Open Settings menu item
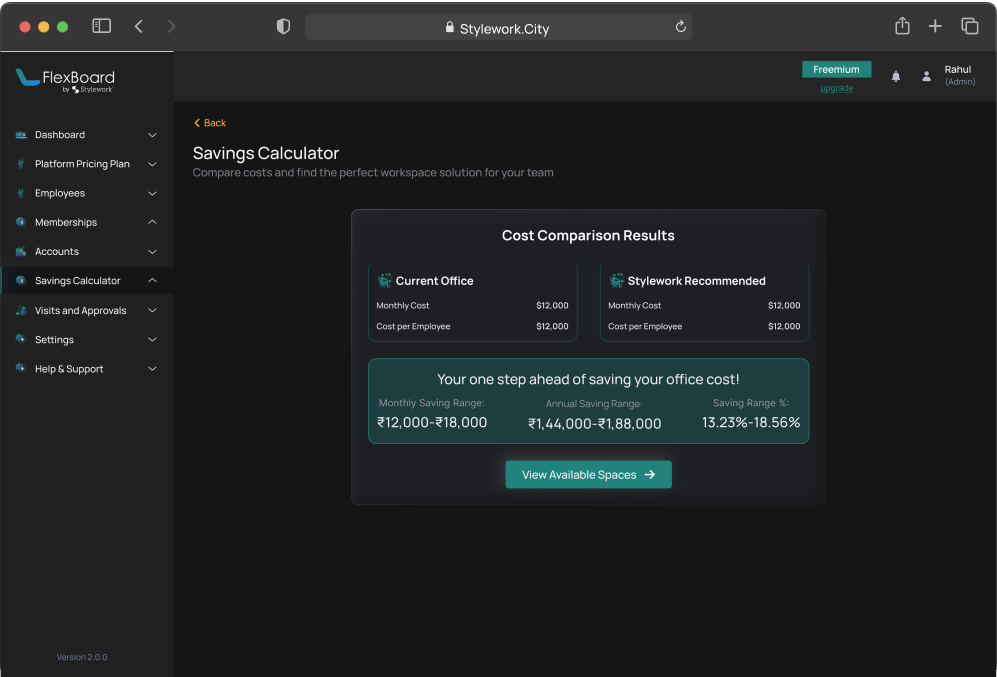Viewport: 997px width, 677px height. tap(86, 339)
